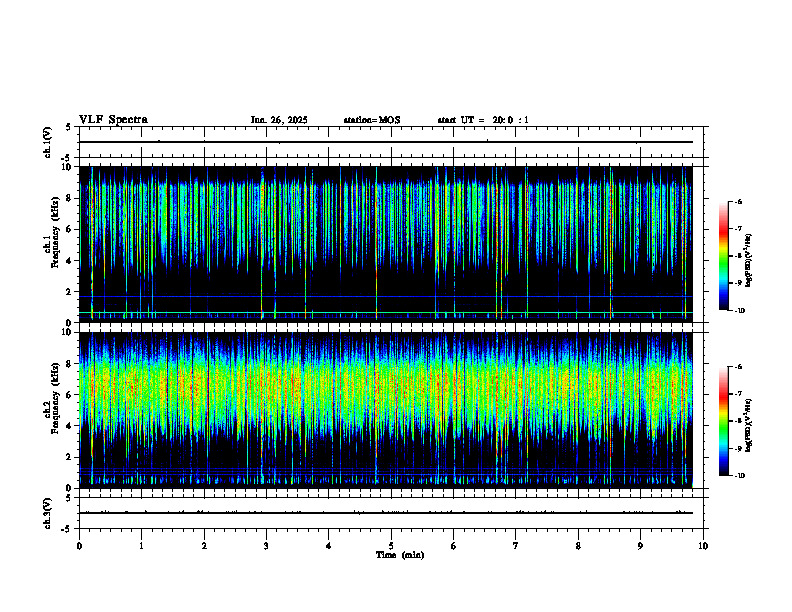Click the "-8" tick on ch.1 color bar
This screenshot has width=792, height=612.
(739, 256)
